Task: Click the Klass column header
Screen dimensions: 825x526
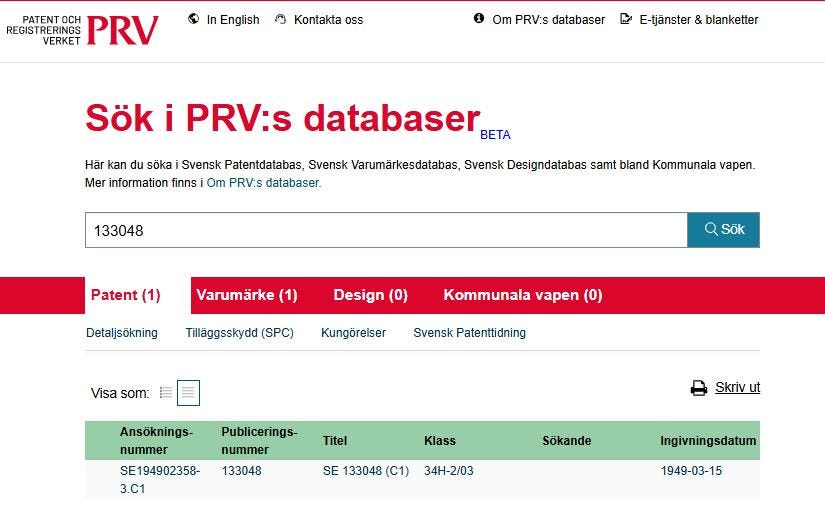Action: [x=440, y=441]
